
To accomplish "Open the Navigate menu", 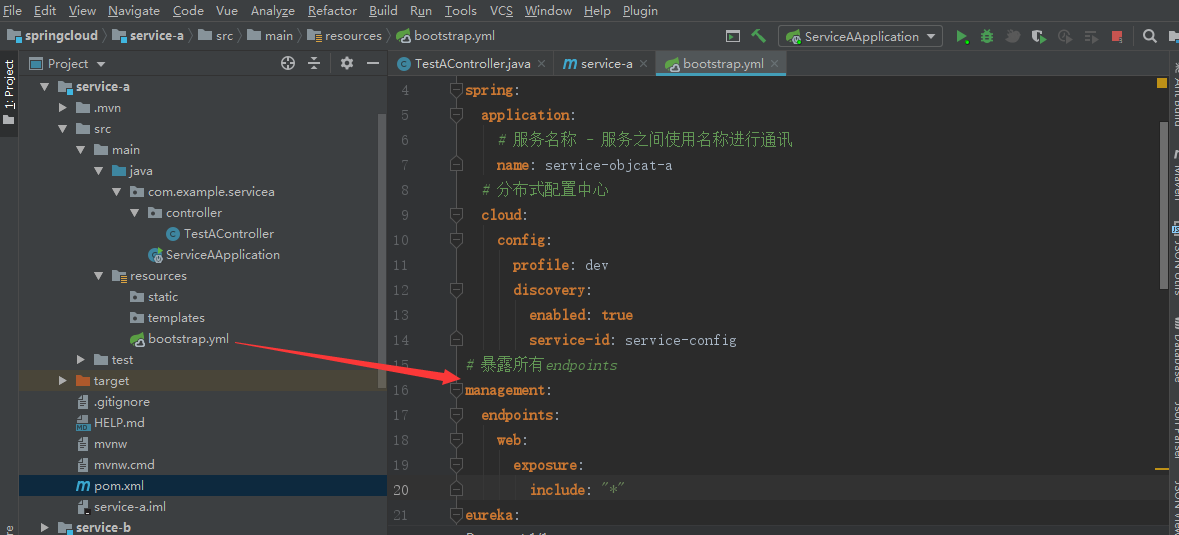I will click(x=134, y=11).
